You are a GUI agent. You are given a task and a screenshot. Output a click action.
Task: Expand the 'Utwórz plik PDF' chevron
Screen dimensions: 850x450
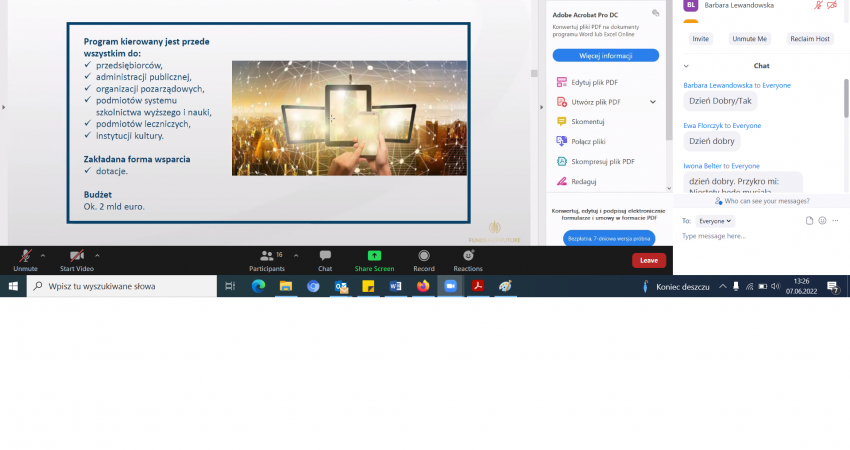[653, 102]
